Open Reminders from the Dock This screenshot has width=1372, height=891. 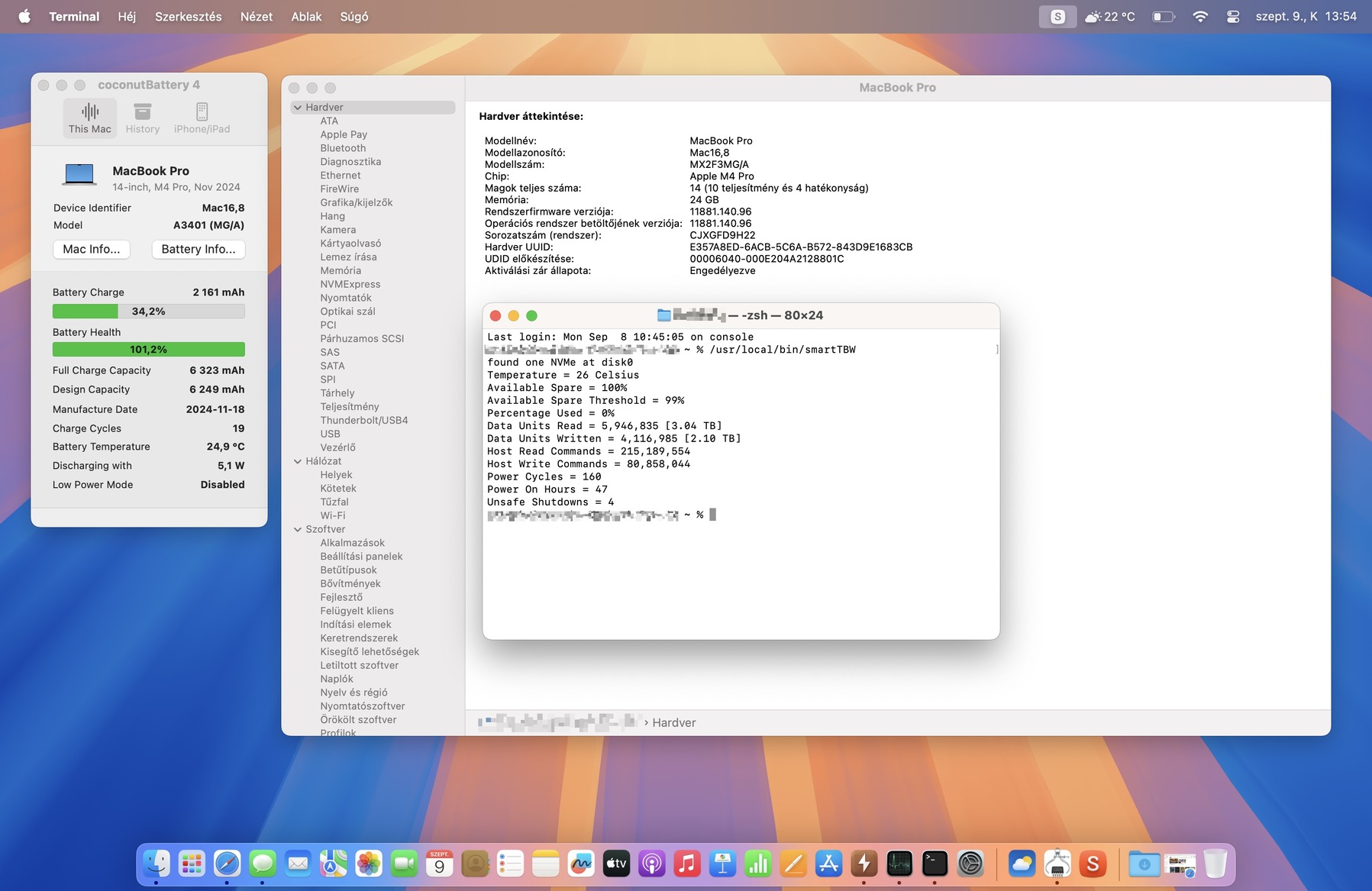pos(510,864)
